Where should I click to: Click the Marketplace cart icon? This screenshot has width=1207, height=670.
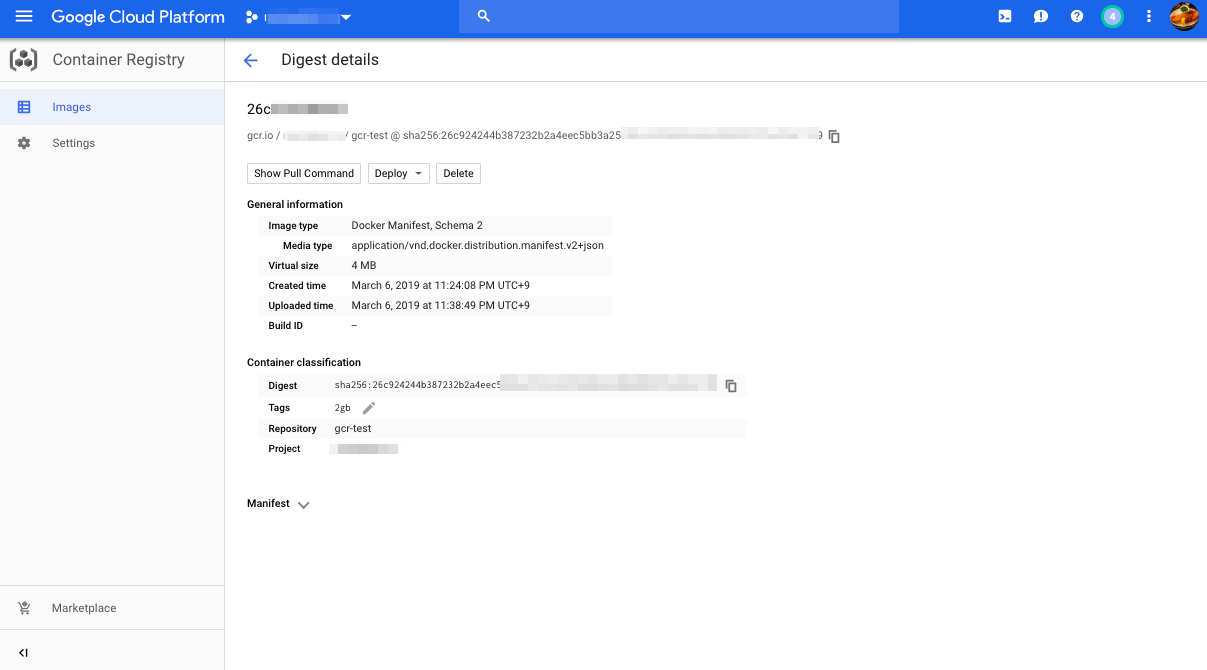25,608
